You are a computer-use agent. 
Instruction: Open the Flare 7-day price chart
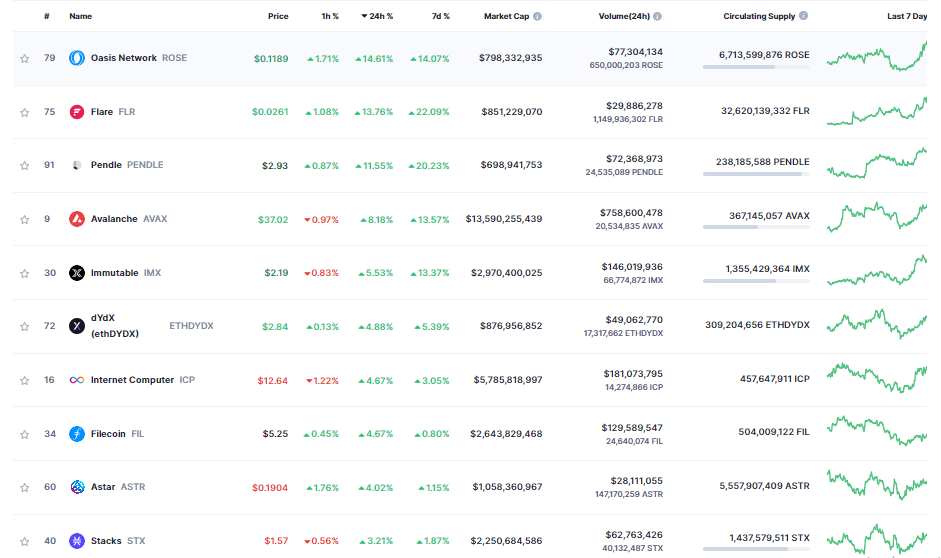(x=877, y=112)
